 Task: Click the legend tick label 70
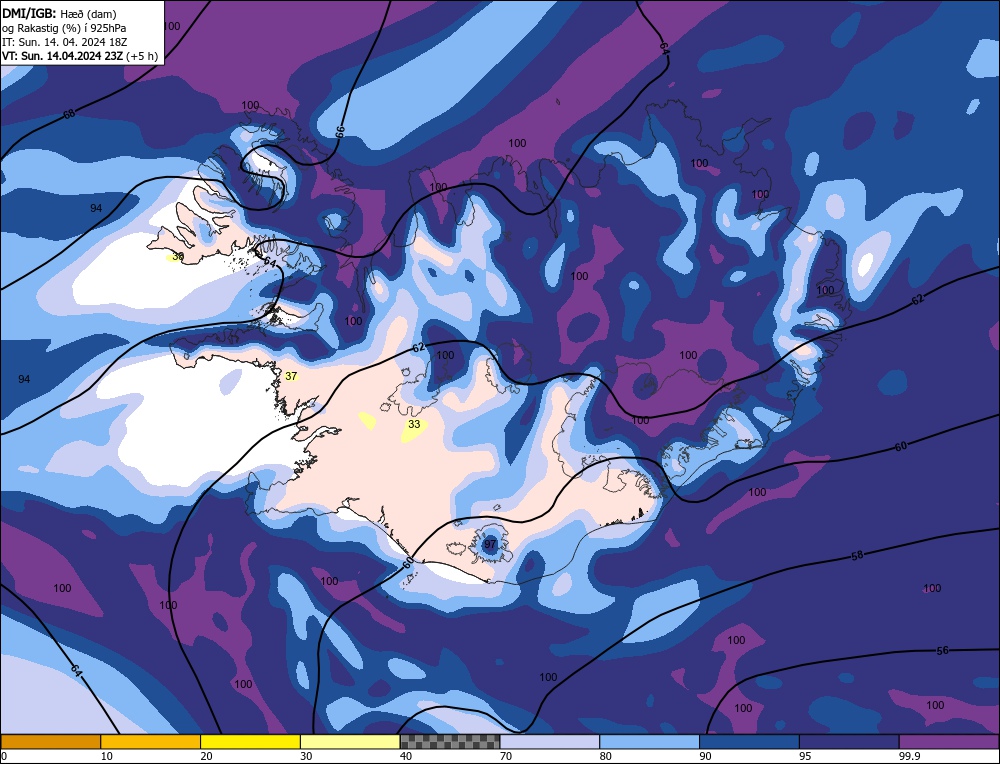(x=506, y=756)
